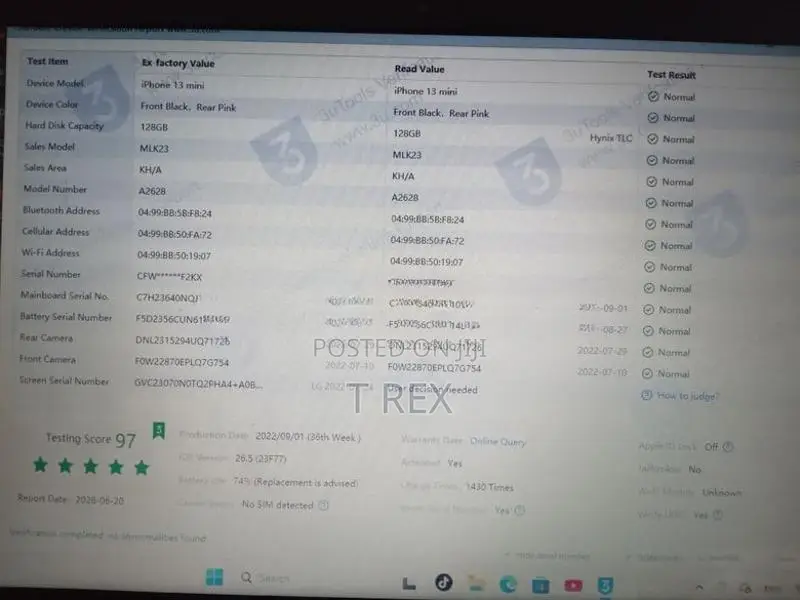Select the Hard Disk Capacity row label
Image resolution: width=800 pixels, height=600 pixels.
click(x=64, y=126)
